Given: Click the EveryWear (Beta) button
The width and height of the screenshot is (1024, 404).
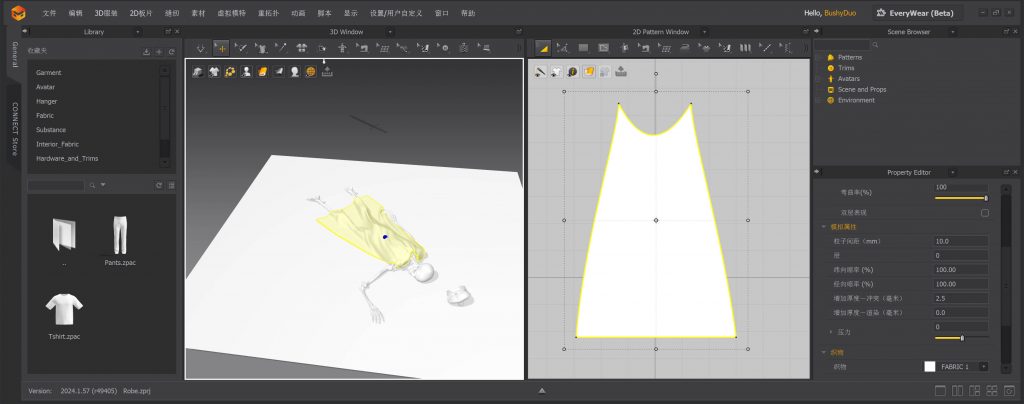Looking at the screenshot, I should pos(916,13).
